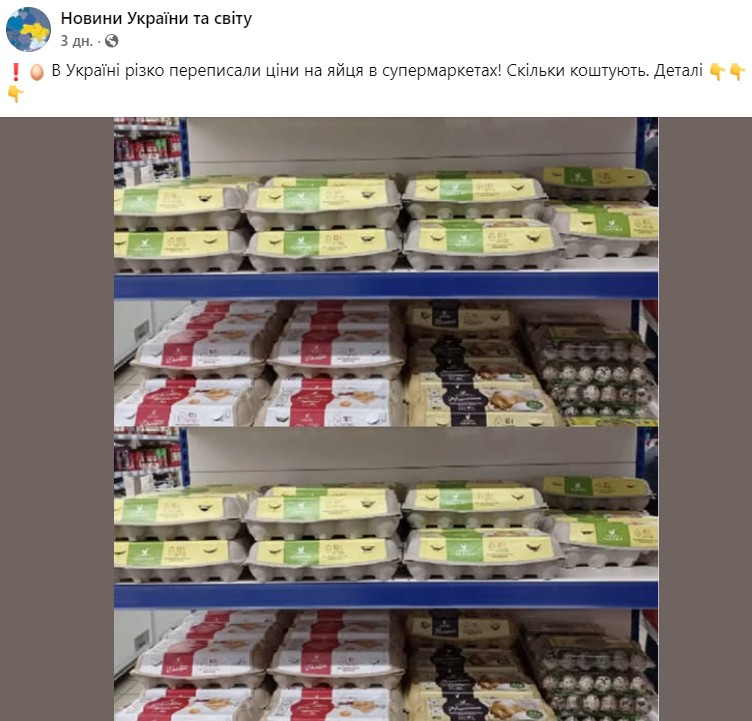The width and height of the screenshot is (752, 721).
Task: Click the gray margin right of the photo
Action: [x=705, y=419]
